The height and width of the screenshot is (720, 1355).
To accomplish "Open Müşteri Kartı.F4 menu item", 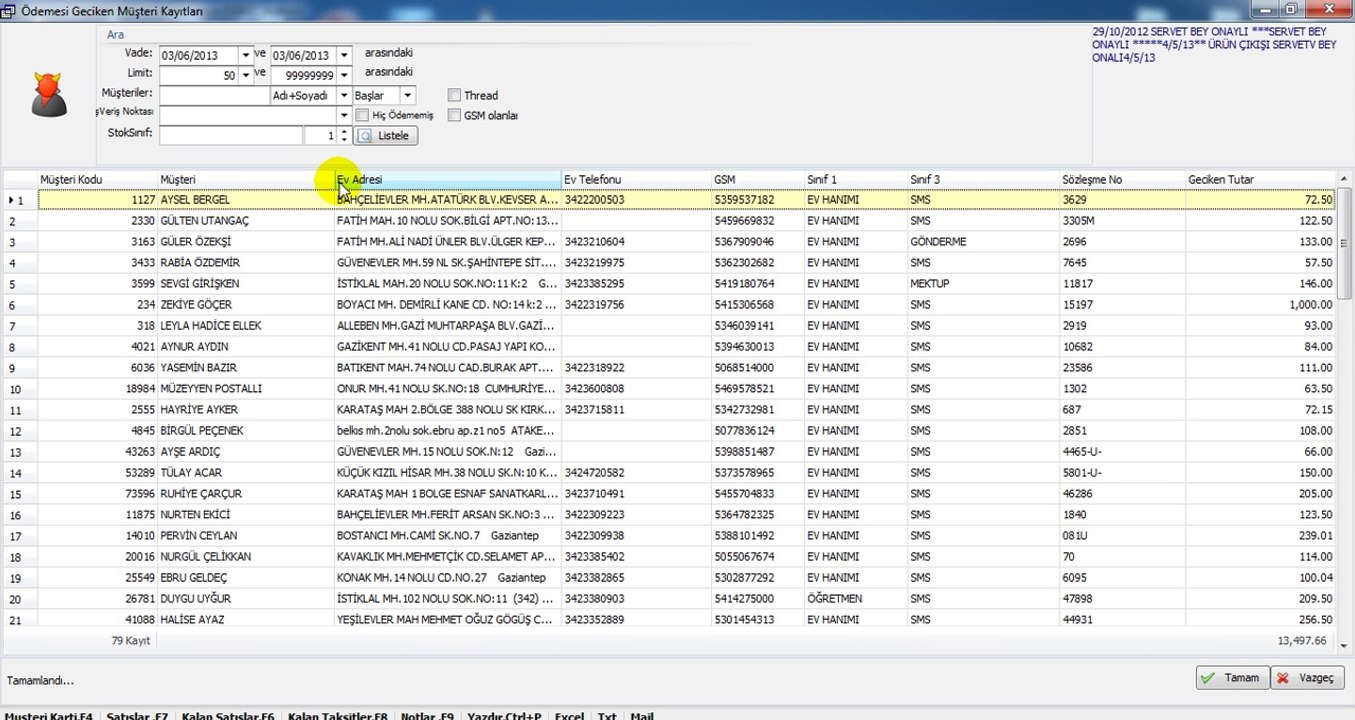I will pyautogui.click(x=49, y=716).
